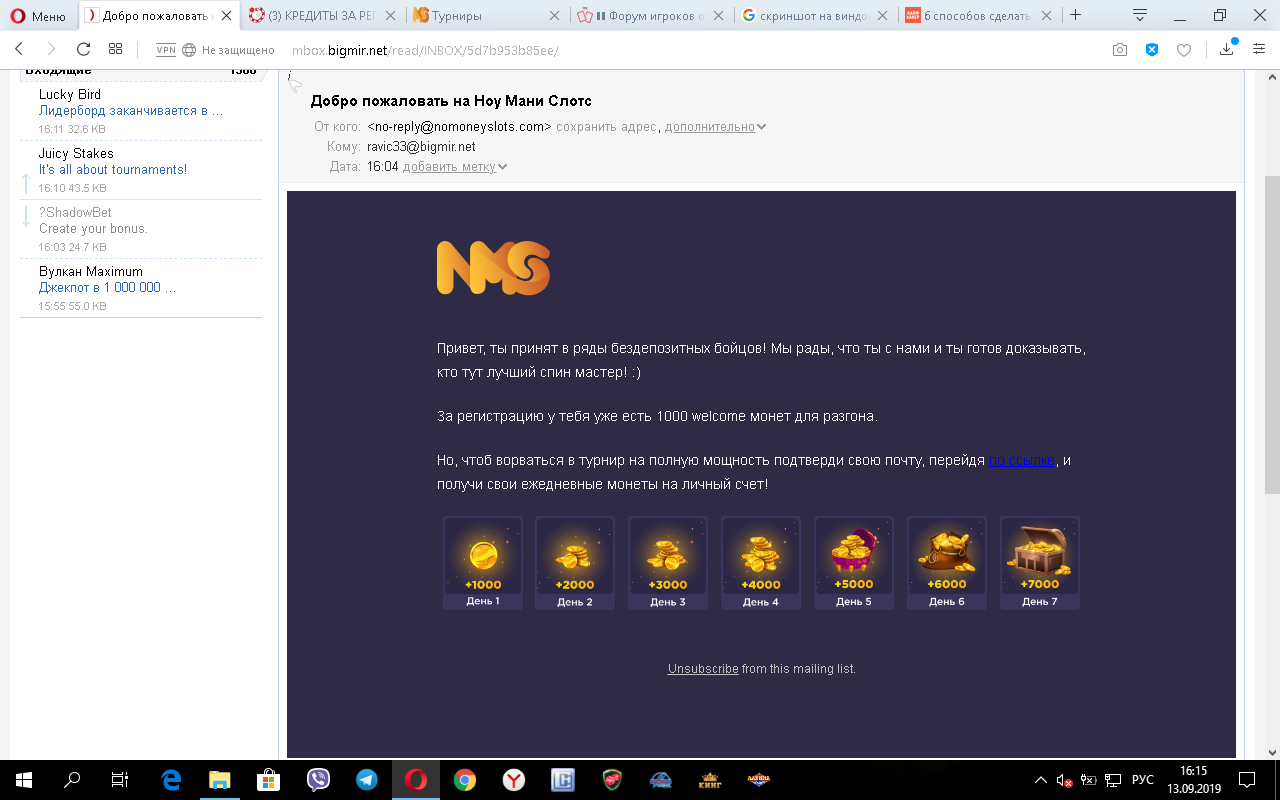Select Day 4 +4000 coins reward
The image size is (1280, 800).
[761, 563]
